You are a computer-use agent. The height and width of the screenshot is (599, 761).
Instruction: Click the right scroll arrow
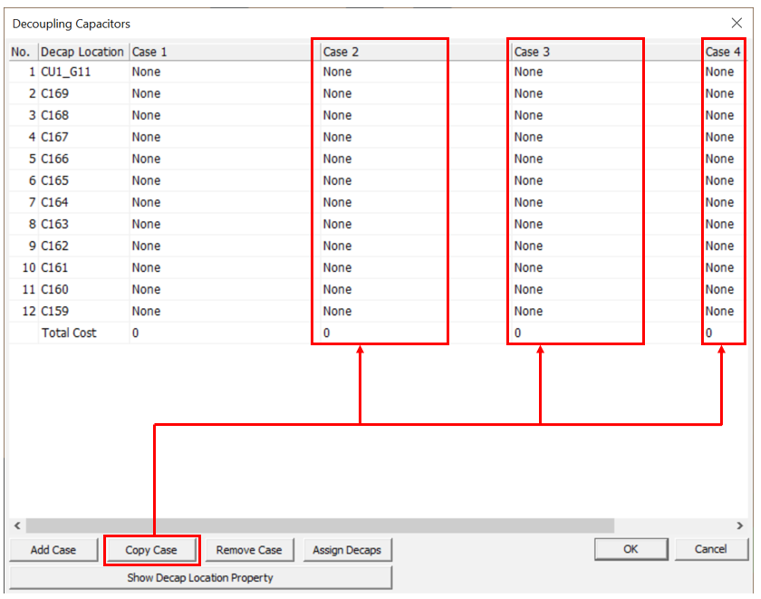pyautogui.click(x=739, y=526)
